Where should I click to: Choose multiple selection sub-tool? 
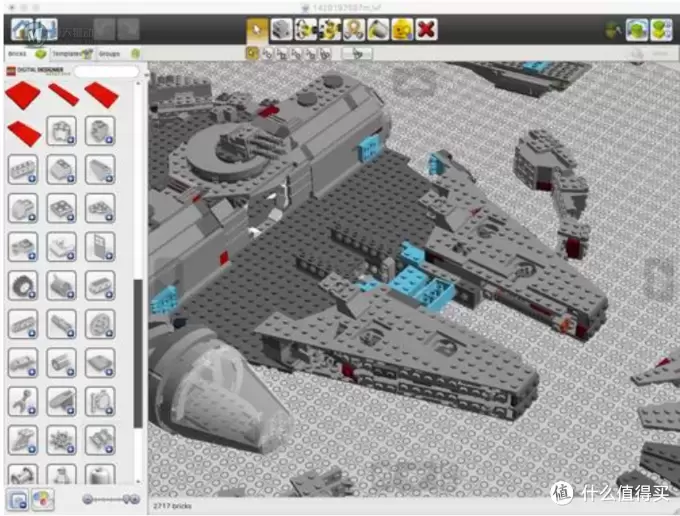[x=267, y=54]
